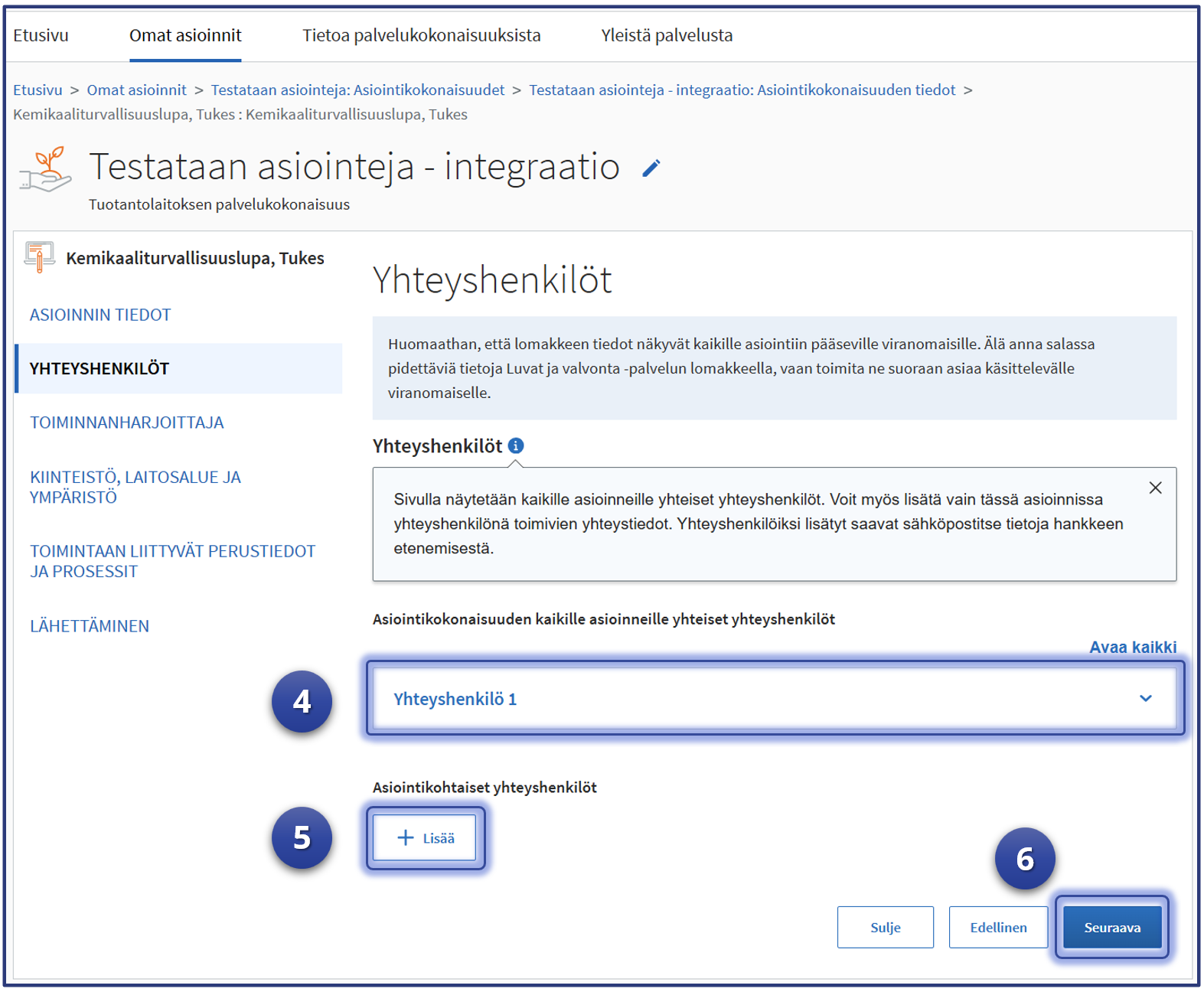Click Omat asioinnit breadcrumb link
1204x992 pixels.
click(136, 90)
